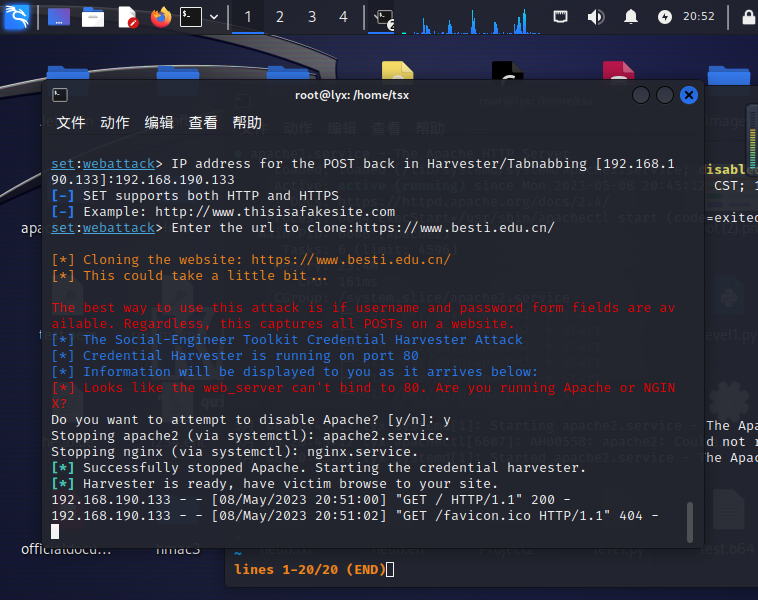Open the 帮助 menu in the terminal
758x600 pixels.
coord(247,123)
